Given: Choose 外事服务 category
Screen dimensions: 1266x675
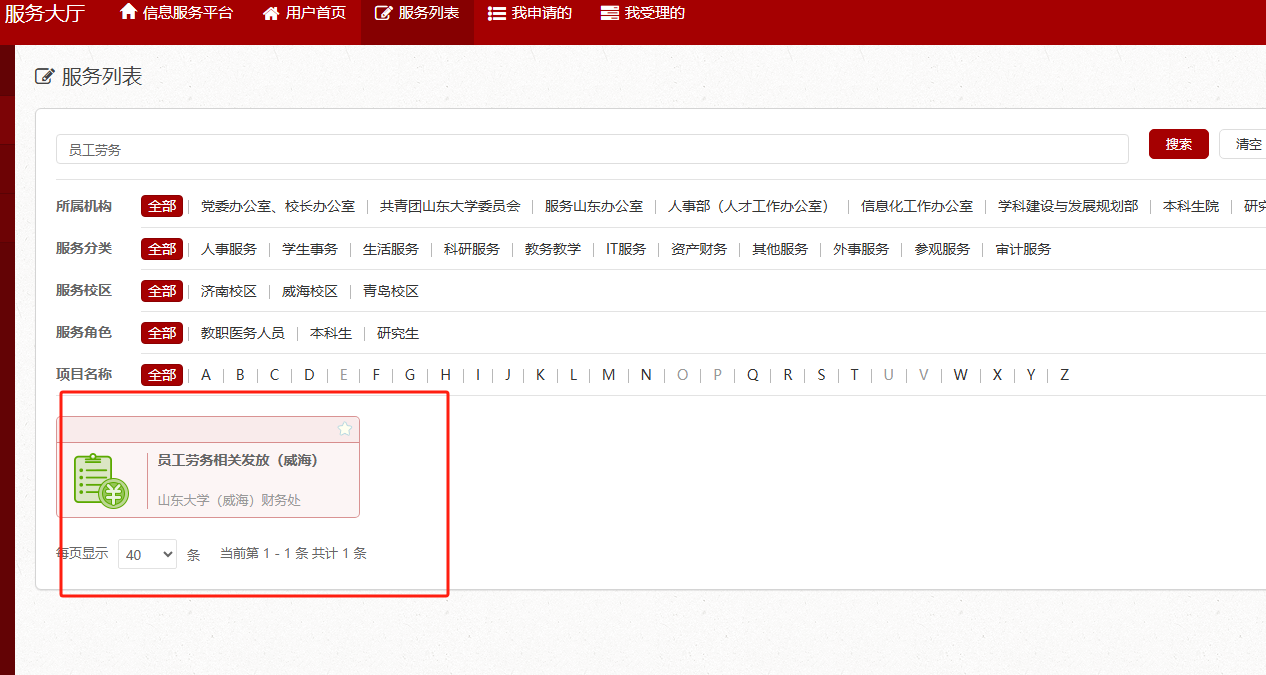Looking at the screenshot, I should click(861, 249).
